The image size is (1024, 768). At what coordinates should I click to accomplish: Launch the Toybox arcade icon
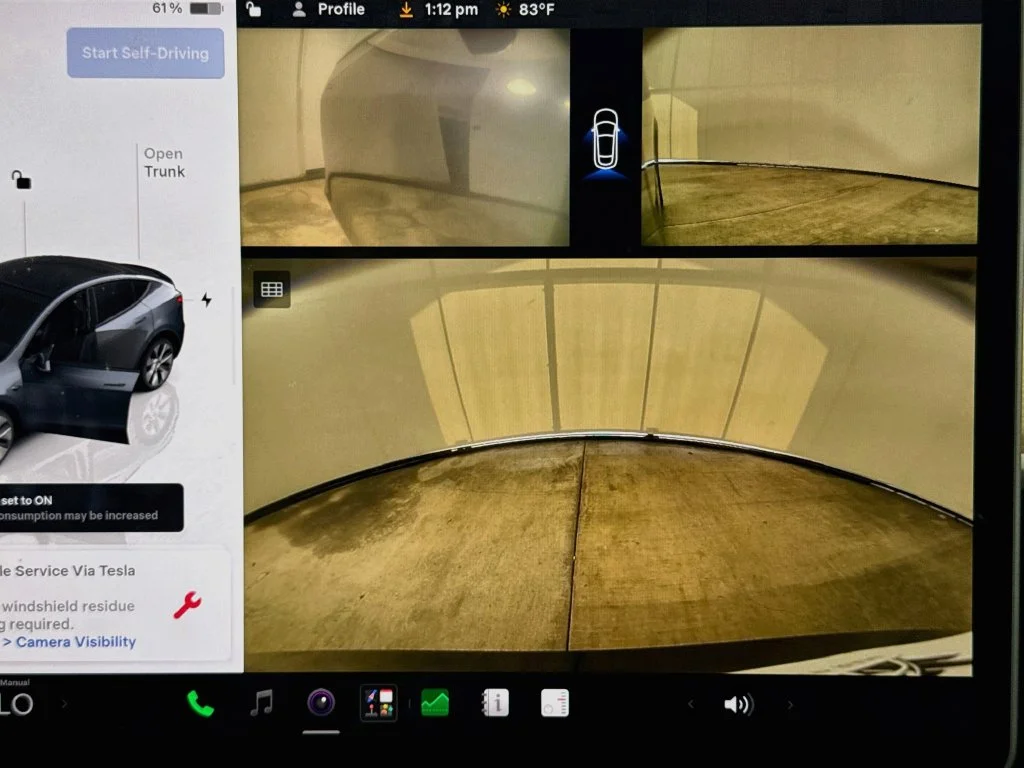[x=379, y=703]
